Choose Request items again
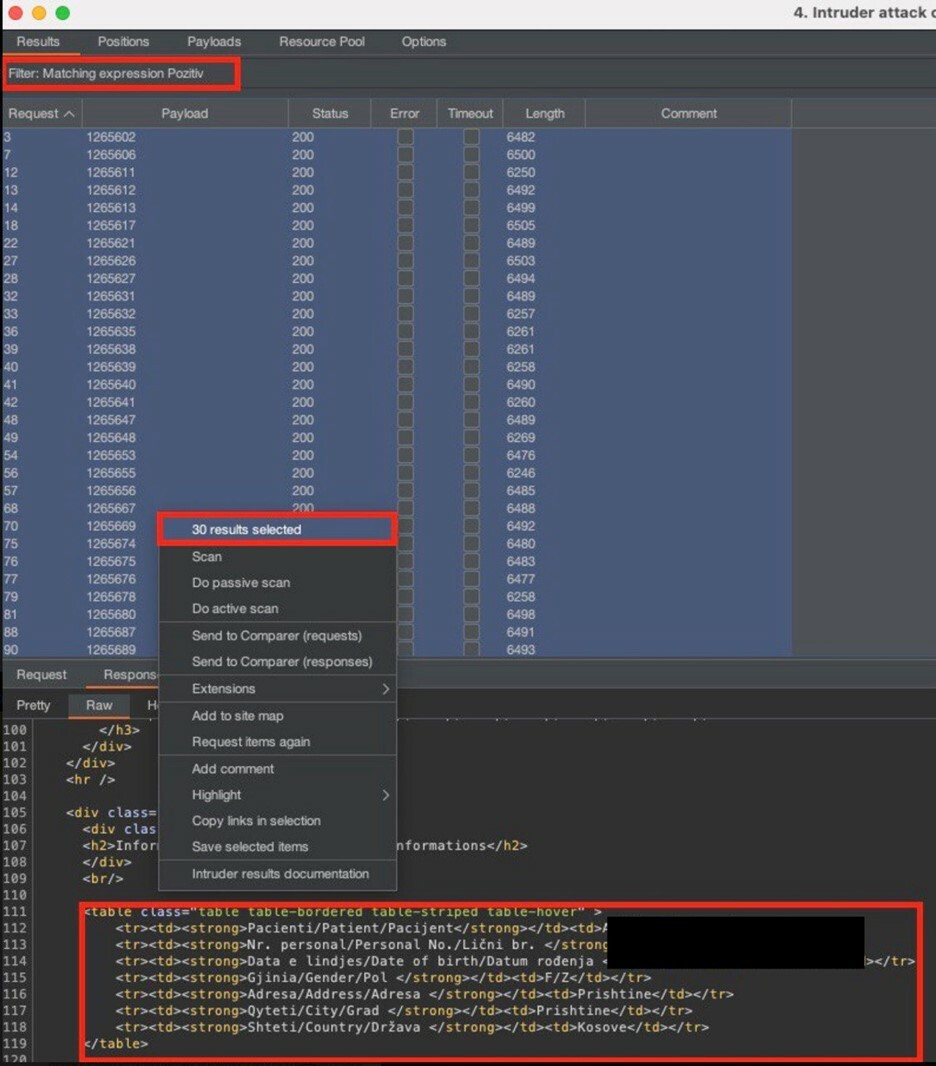 pos(277,742)
